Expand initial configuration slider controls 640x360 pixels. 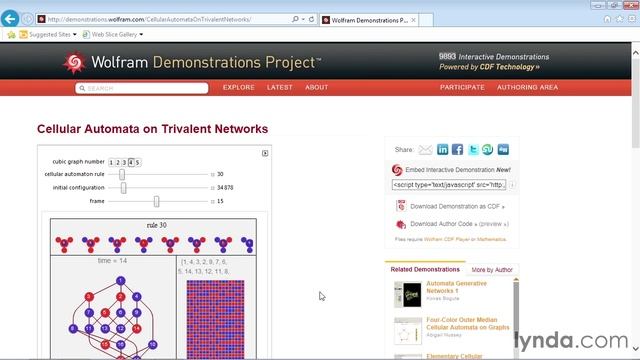tap(213, 188)
